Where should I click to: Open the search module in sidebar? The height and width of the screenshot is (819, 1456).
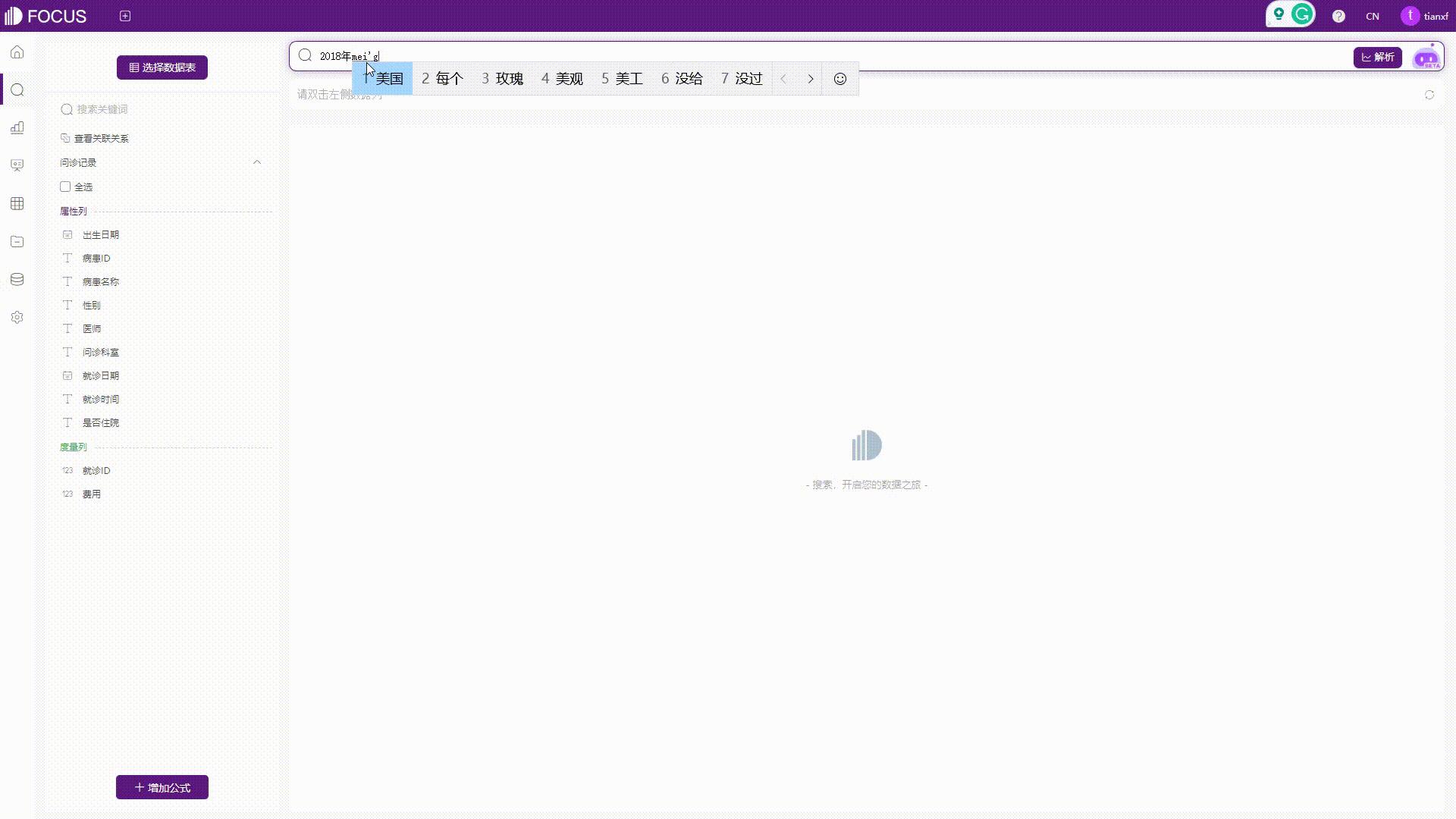[17, 90]
